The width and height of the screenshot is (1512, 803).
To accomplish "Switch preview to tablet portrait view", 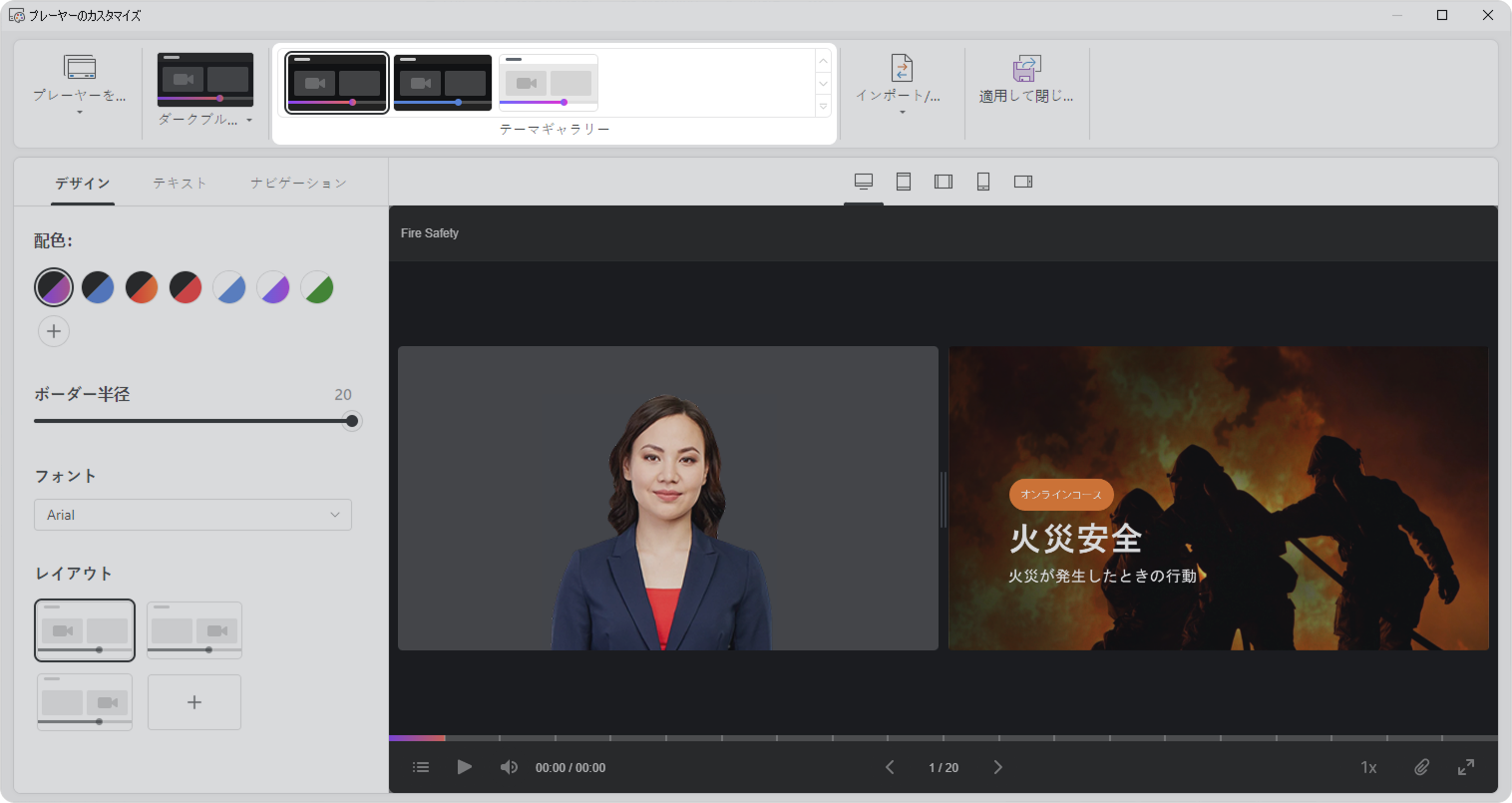I will pyautogui.click(x=904, y=182).
